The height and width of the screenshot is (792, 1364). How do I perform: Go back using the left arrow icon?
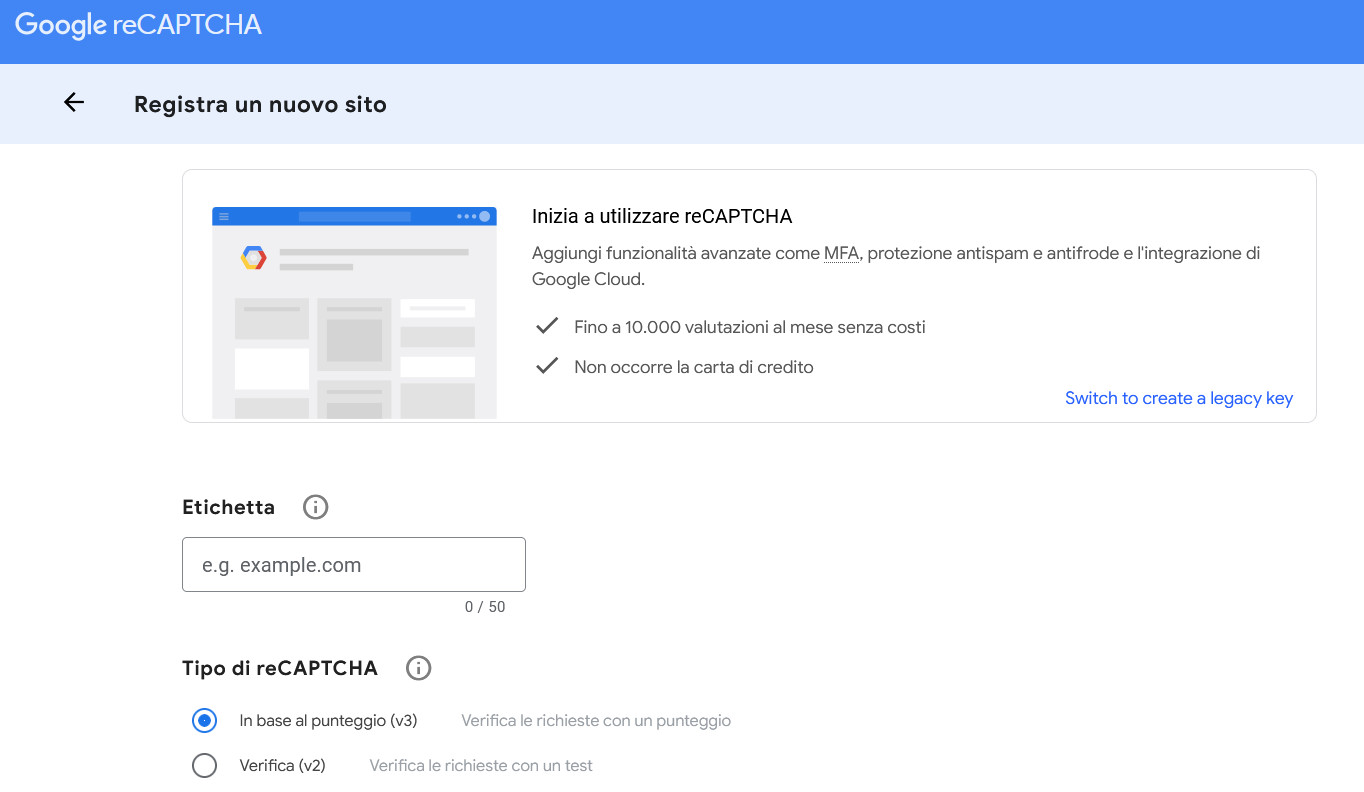coord(74,102)
